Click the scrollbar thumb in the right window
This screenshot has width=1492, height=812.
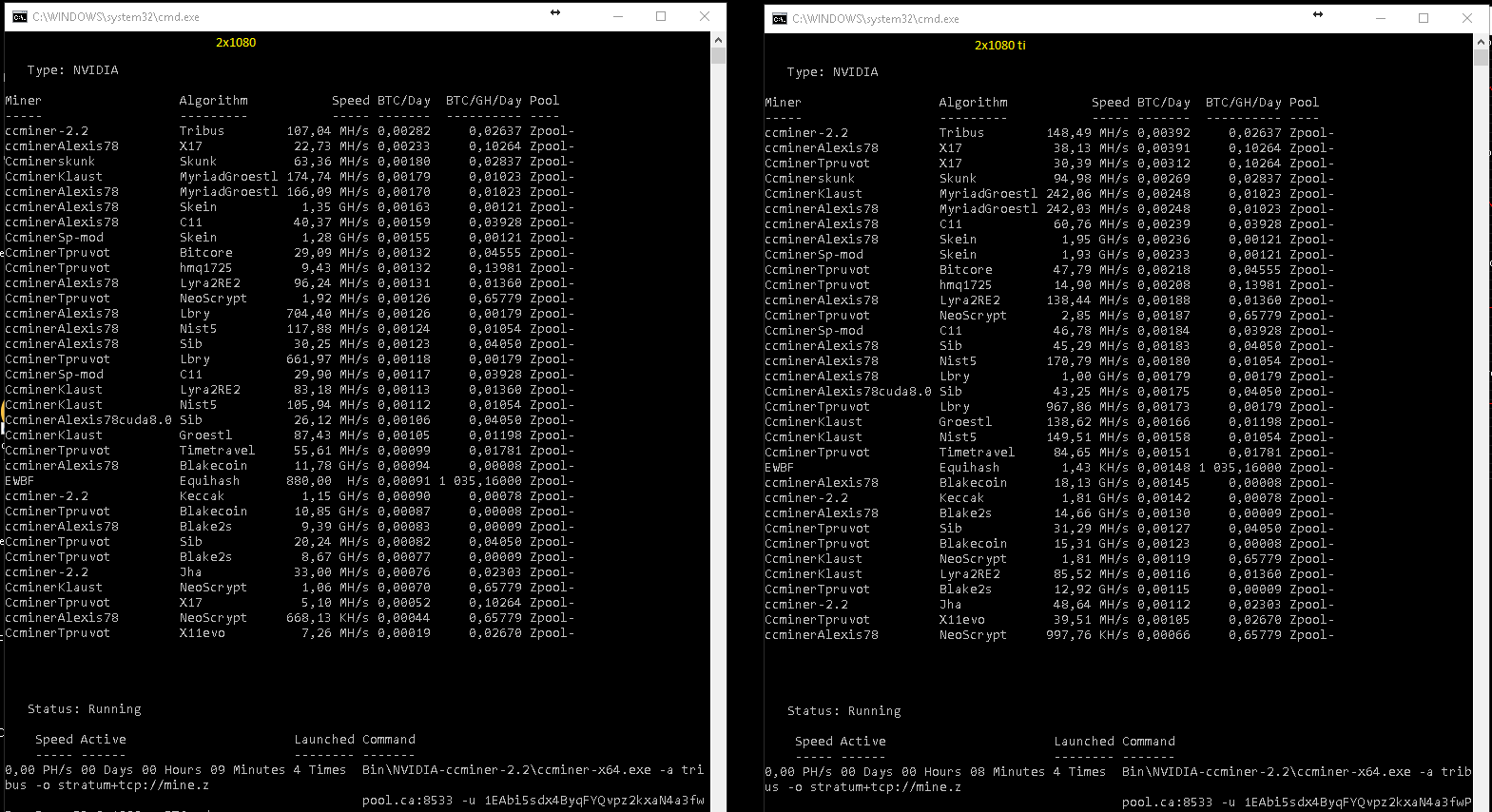pyautogui.click(x=1482, y=57)
